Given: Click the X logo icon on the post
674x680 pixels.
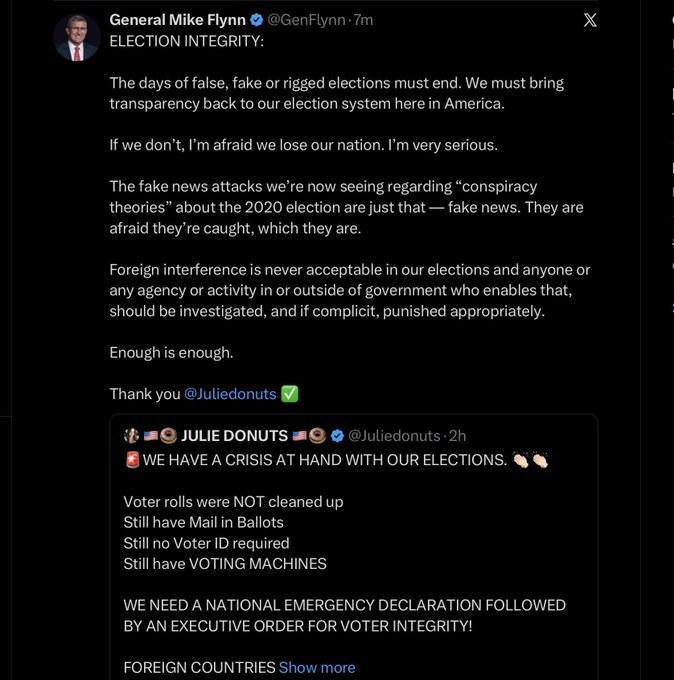Looking at the screenshot, I should tap(590, 20).
